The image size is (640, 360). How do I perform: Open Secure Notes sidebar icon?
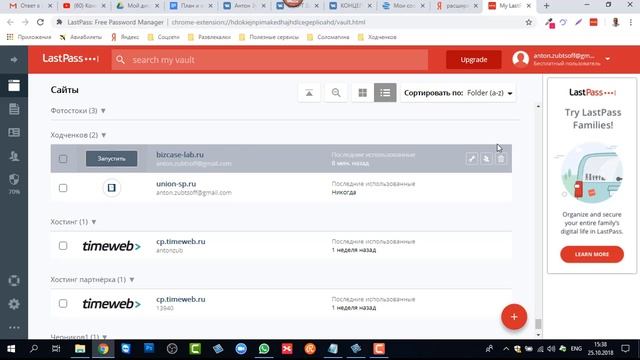point(14,109)
